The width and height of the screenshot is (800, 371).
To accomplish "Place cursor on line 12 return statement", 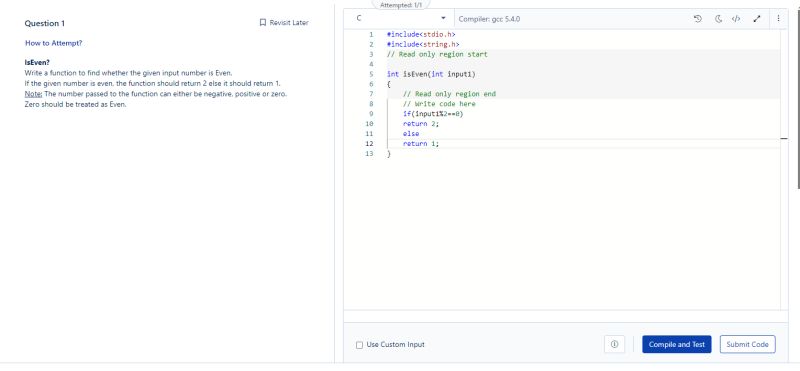I will 421,144.
